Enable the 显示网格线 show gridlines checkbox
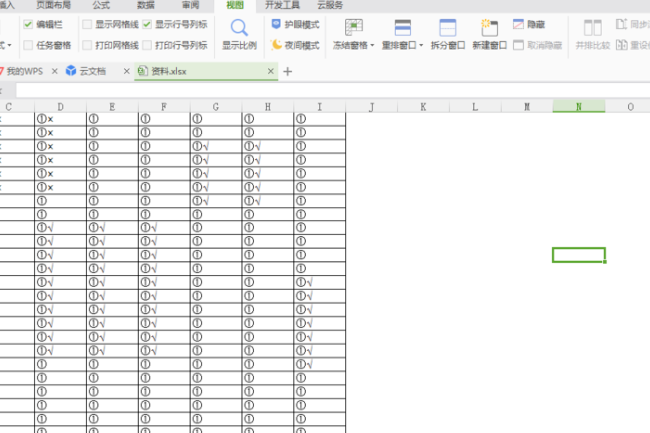650x433 pixels. point(87,24)
